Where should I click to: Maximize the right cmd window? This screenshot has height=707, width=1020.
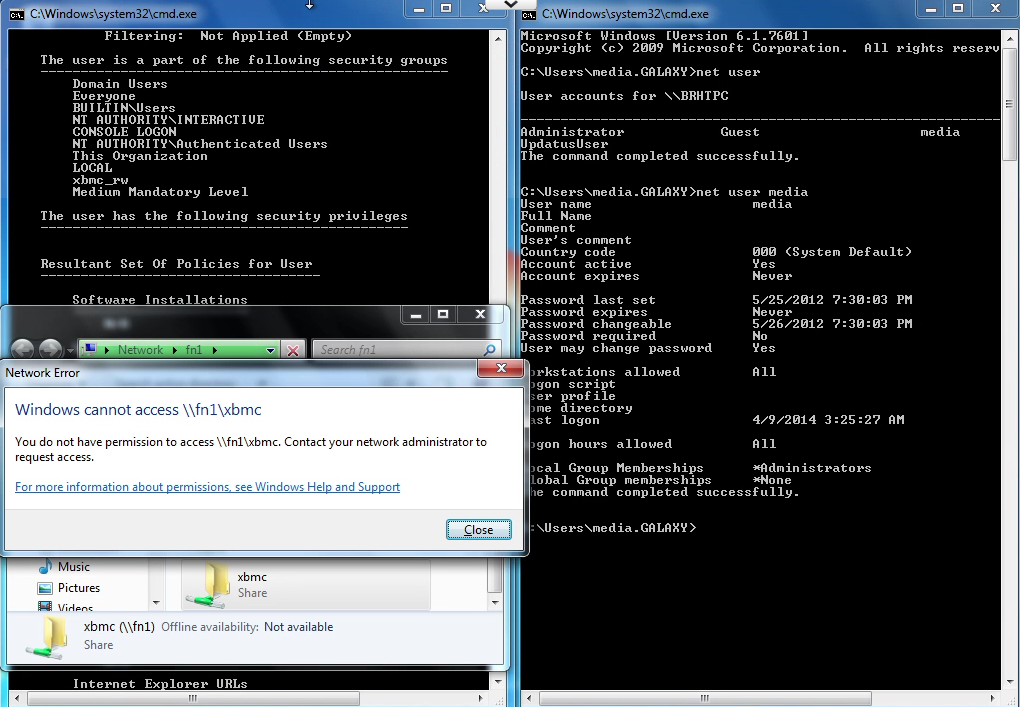click(958, 8)
